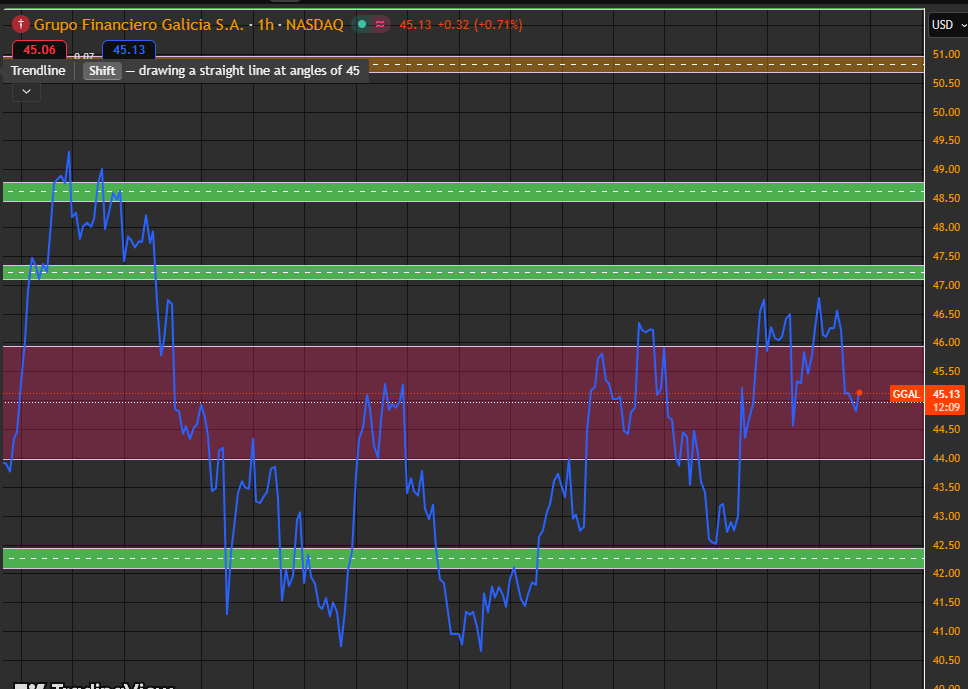The height and width of the screenshot is (689, 968).
Task: Click the 43.00 price scale label
Action: coord(946,516)
